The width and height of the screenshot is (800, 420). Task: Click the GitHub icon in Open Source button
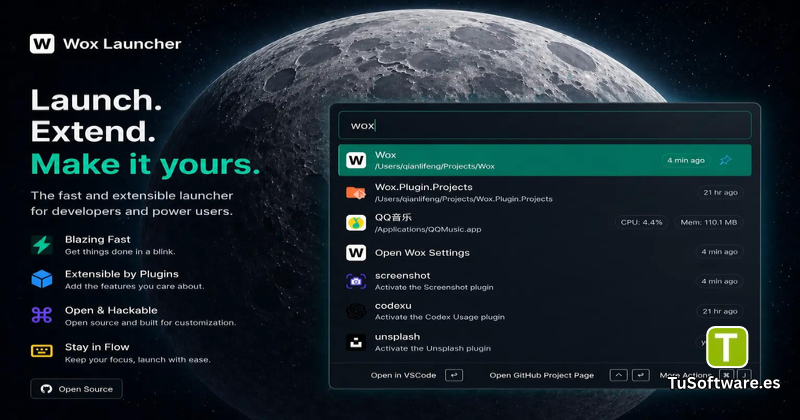click(46, 389)
